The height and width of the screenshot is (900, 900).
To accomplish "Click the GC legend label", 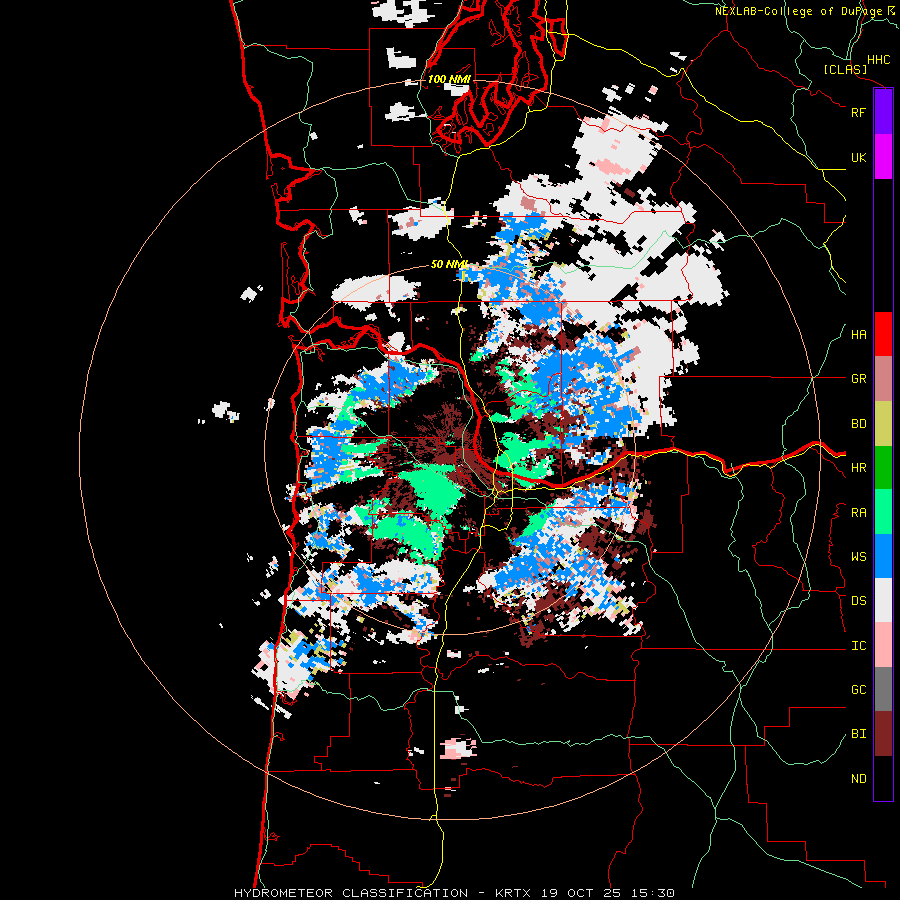I will point(858,690).
